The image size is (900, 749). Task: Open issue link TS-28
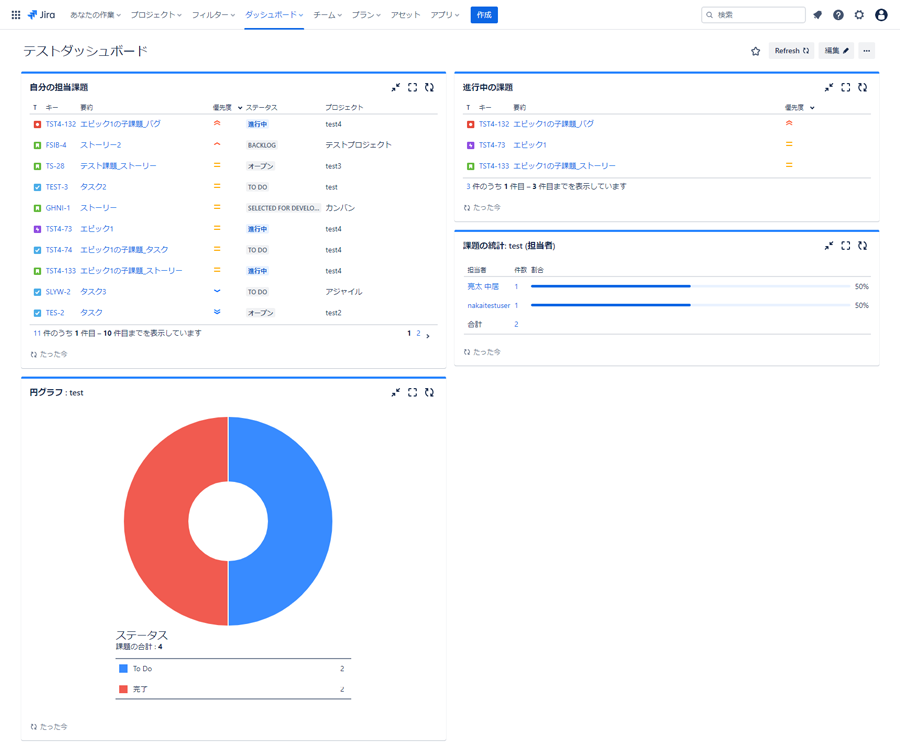click(55, 166)
